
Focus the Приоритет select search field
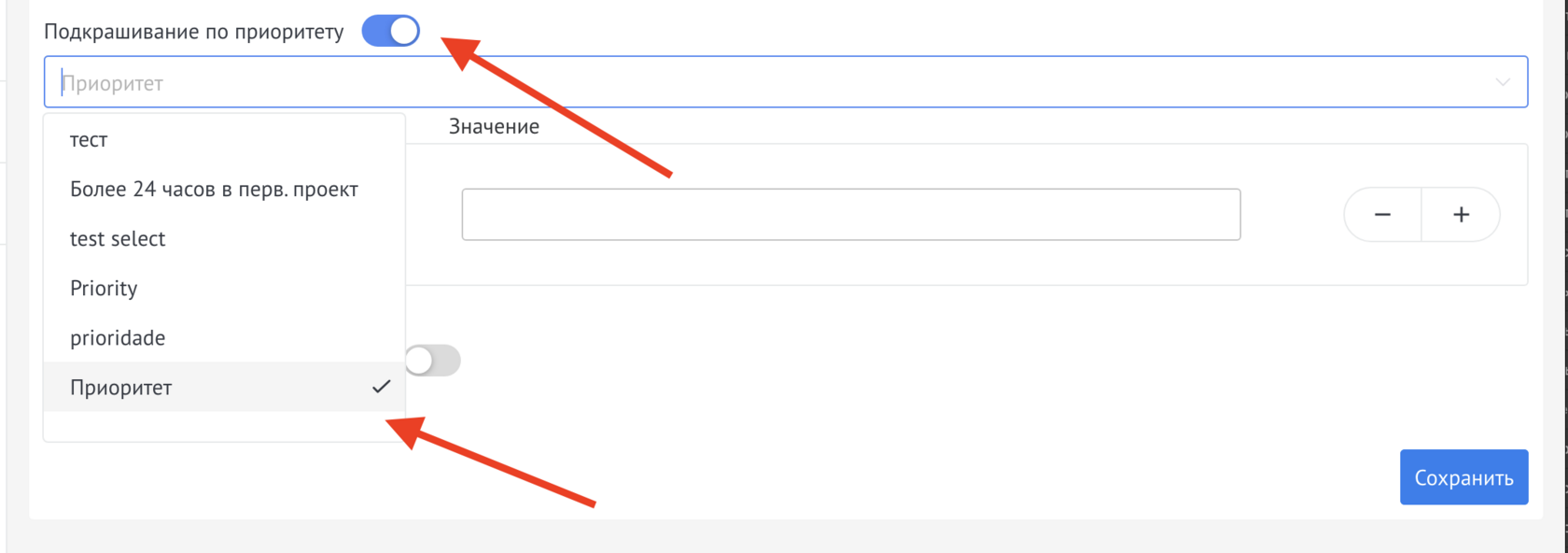coord(747,82)
